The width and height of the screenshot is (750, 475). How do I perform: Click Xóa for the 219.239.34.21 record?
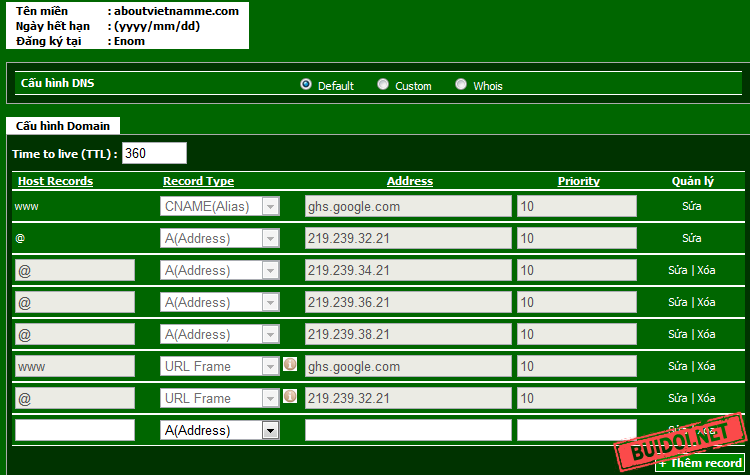coord(706,270)
